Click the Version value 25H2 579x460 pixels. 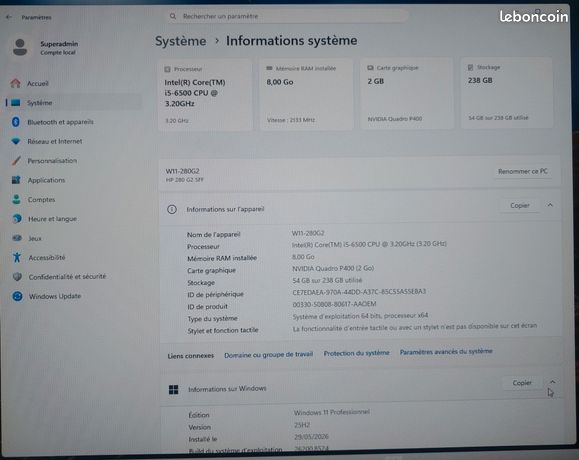tap(302, 425)
